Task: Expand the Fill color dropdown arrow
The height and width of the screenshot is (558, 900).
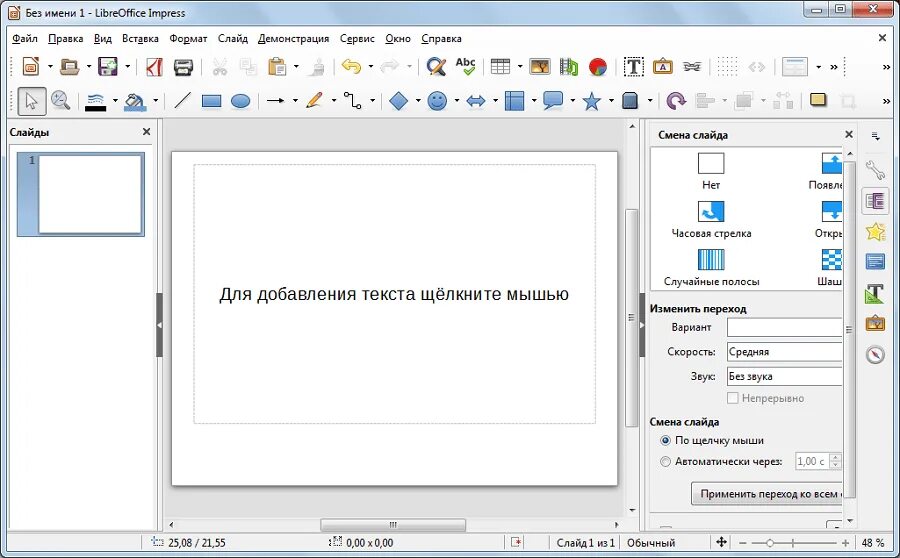Action: (x=155, y=102)
